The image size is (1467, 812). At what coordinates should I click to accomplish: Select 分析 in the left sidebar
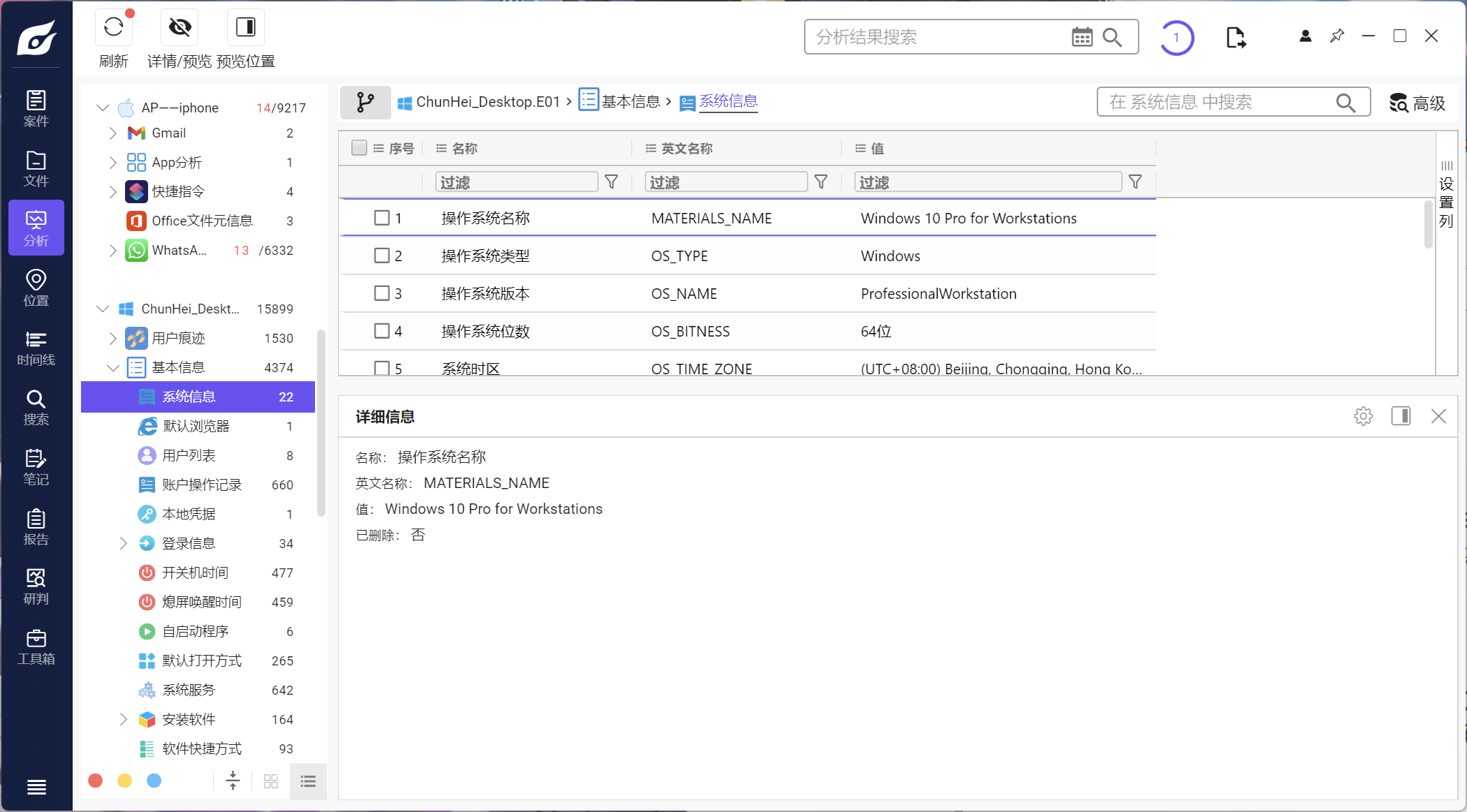pos(36,228)
